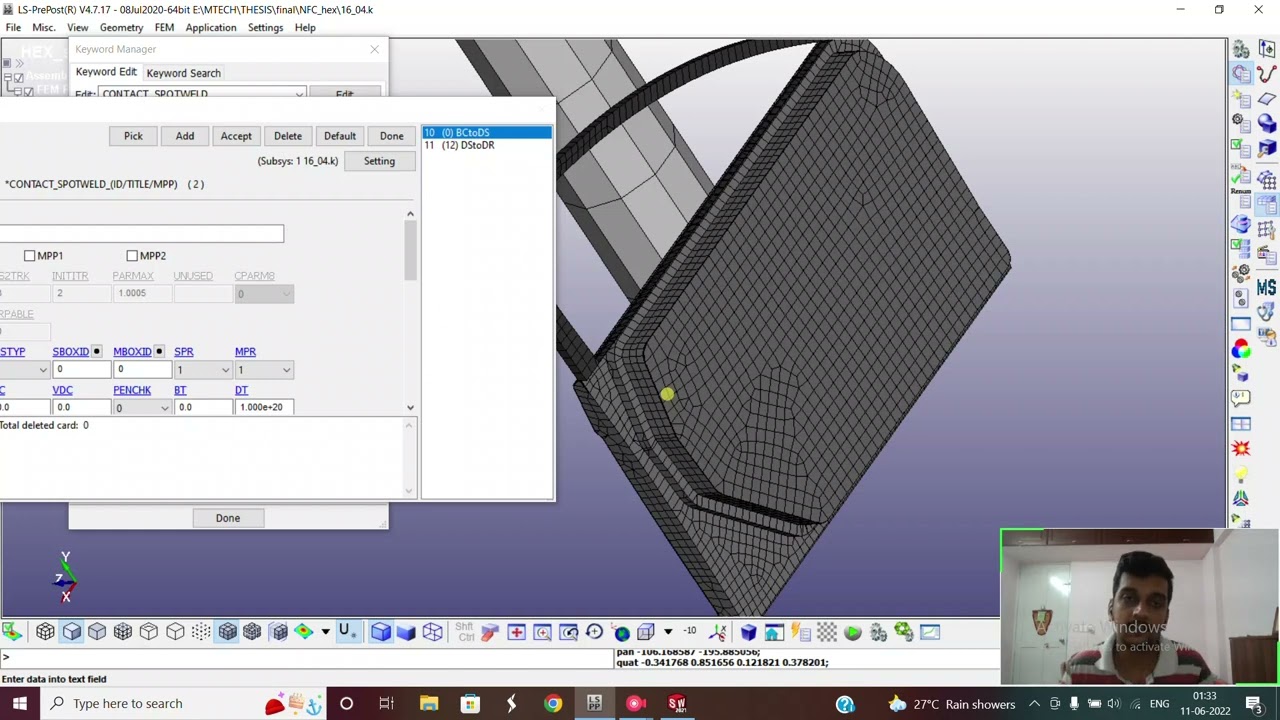The image size is (1280, 720).
Task: Click the Delete button
Action: coord(288,136)
